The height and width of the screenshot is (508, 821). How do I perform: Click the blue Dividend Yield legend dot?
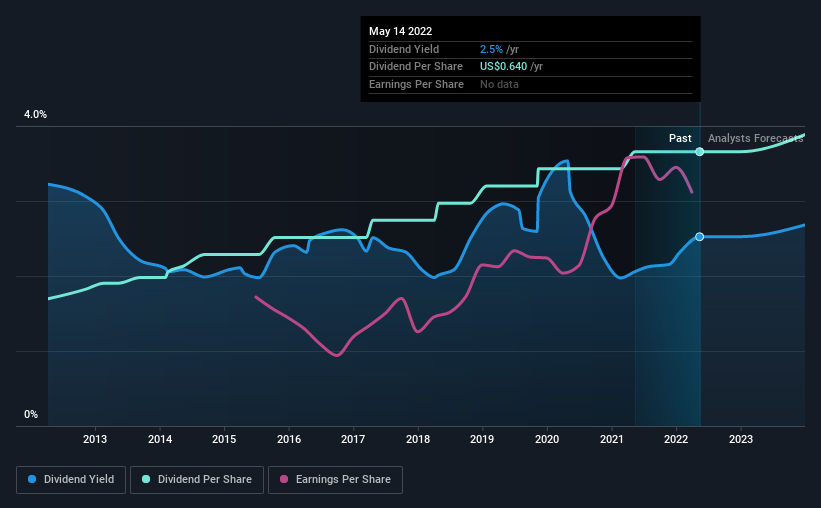[x=32, y=479]
